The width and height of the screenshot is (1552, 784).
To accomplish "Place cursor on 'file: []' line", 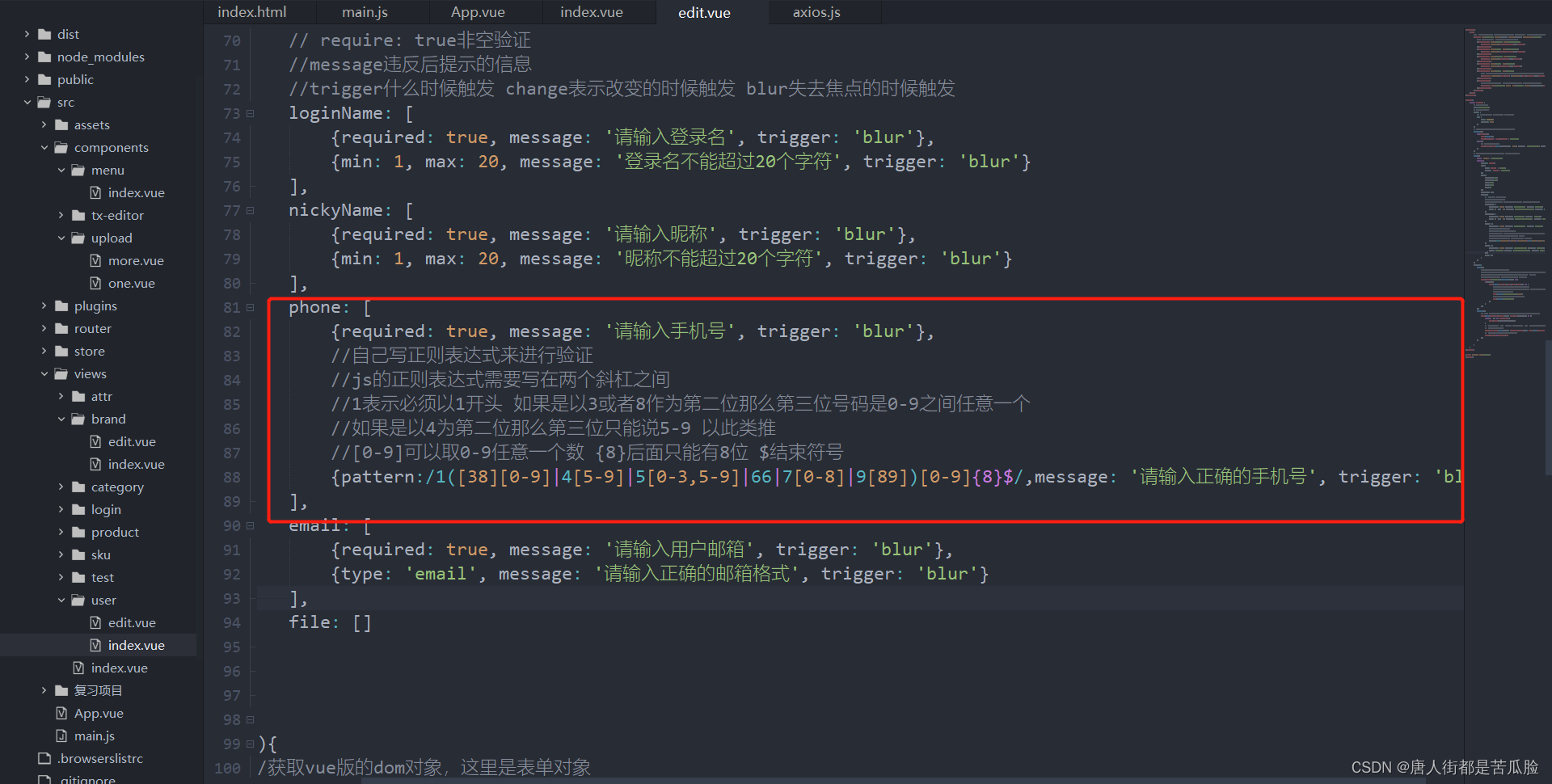I will [330, 622].
